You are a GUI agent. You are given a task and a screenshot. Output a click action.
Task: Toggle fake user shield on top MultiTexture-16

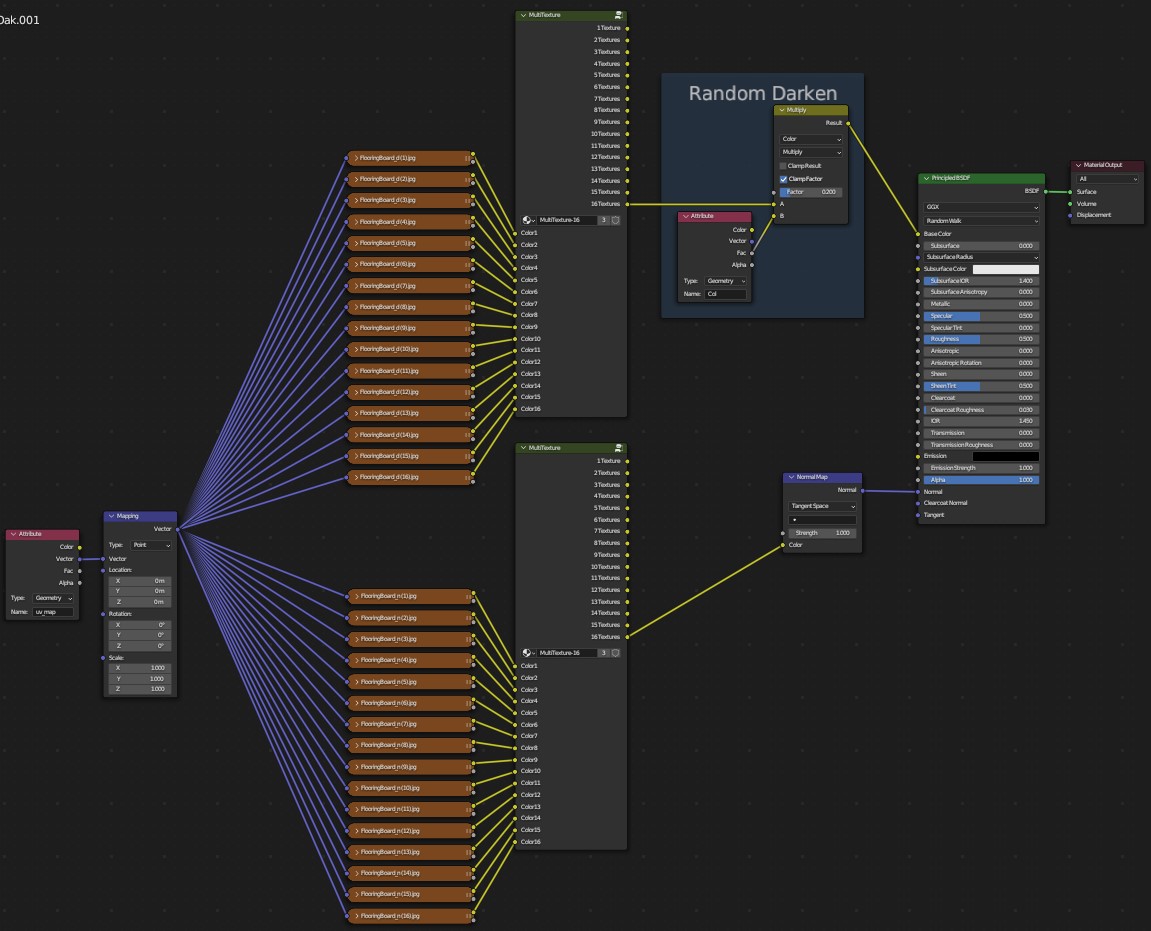coord(616,220)
